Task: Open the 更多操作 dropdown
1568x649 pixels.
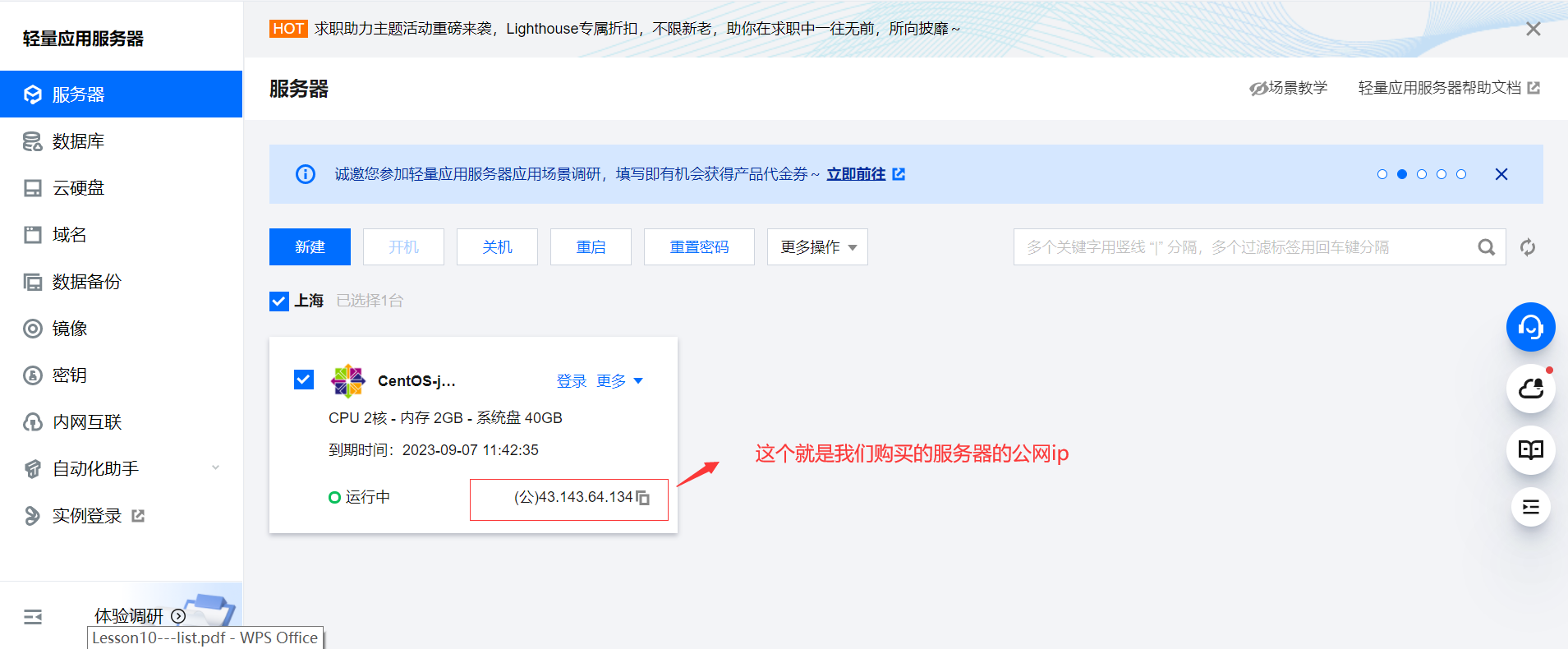Action: tap(817, 247)
